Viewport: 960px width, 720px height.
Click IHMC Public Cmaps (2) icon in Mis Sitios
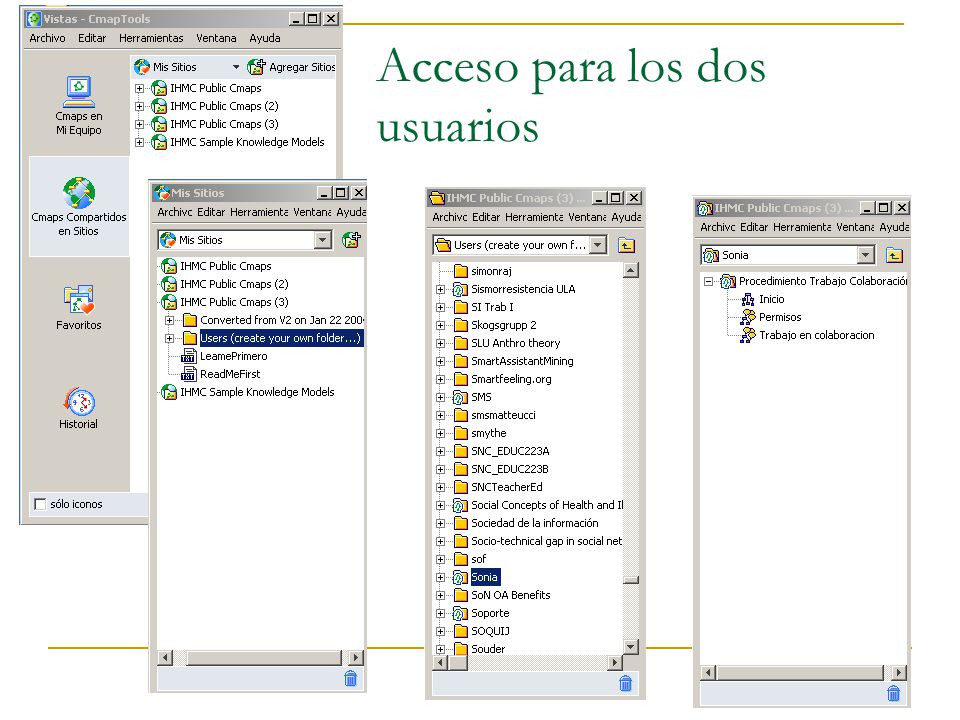click(x=169, y=284)
